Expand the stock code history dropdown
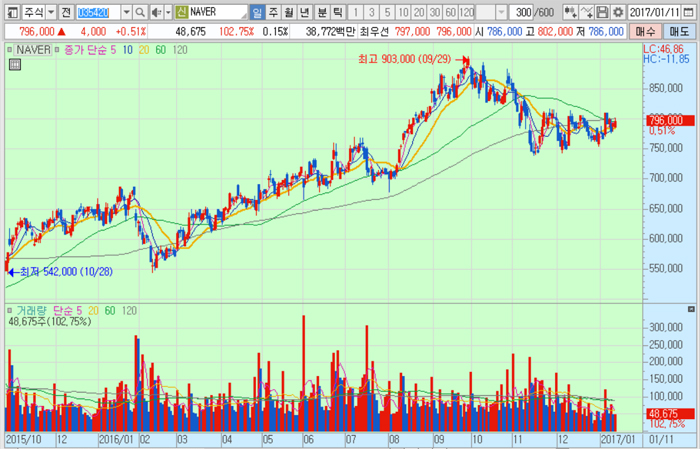Viewport: 700px width, 449px height. point(125,13)
